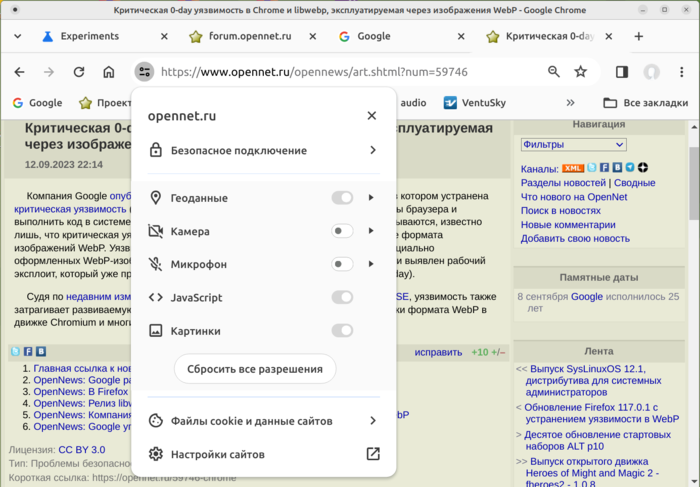Open Поиск в новостях link
This screenshot has height=487, width=700.
pos(561,210)
